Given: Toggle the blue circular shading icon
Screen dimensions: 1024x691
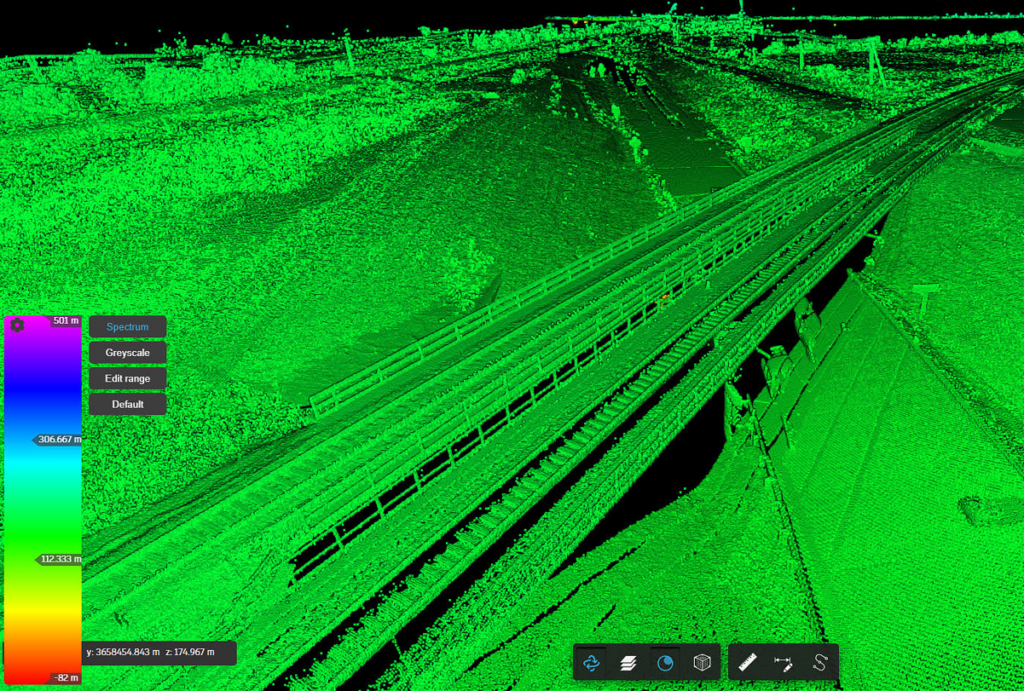Looking at the screenshot, I should [665, 662].
